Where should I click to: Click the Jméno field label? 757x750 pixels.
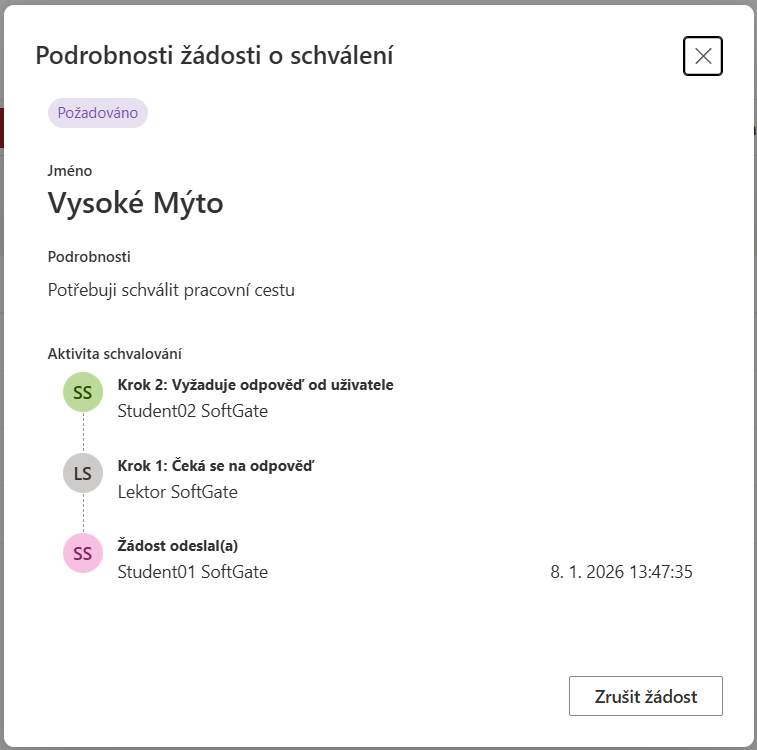click(x=70, y=171)
